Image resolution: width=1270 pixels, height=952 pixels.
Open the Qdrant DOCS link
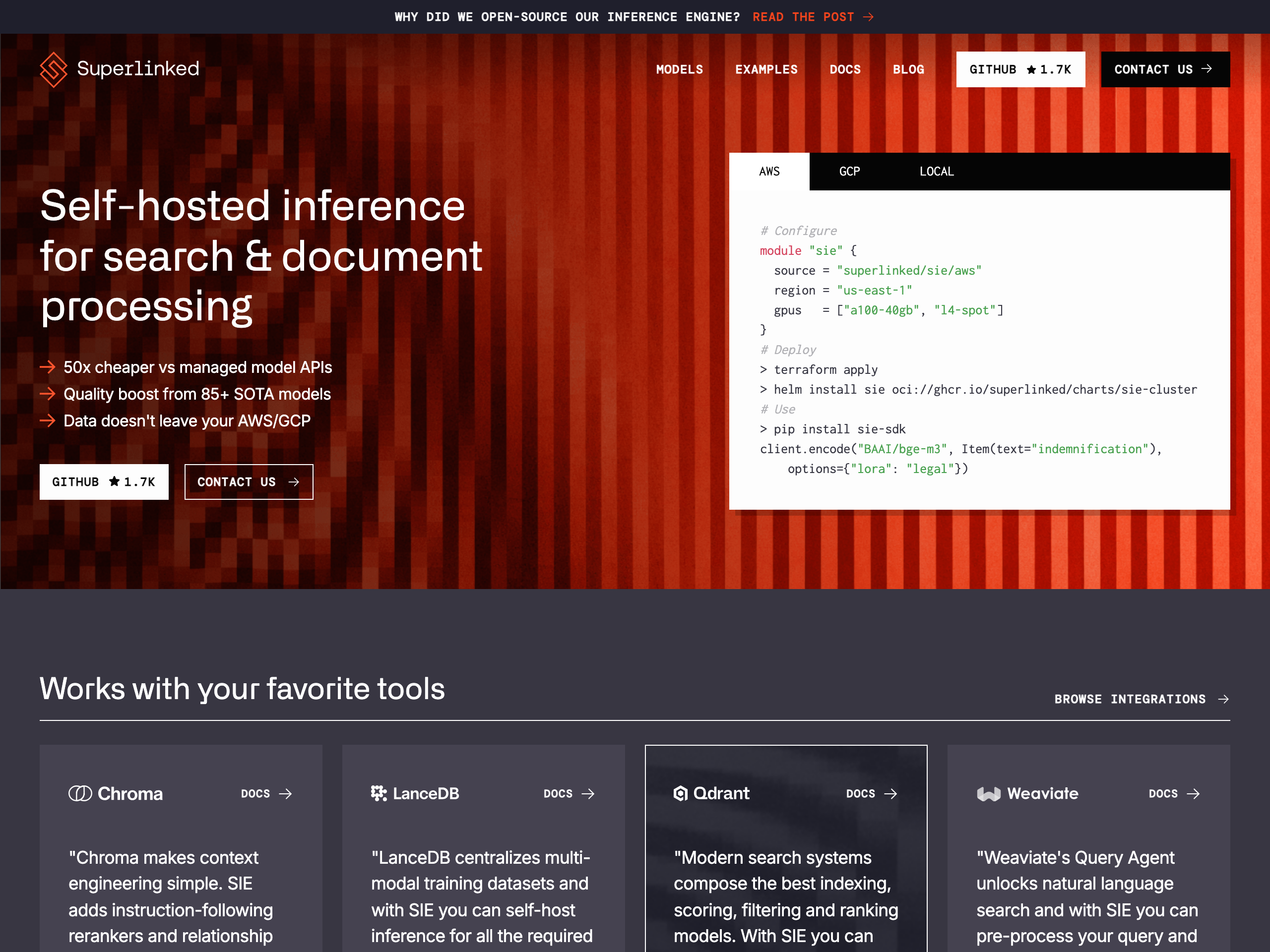[872, 794]
